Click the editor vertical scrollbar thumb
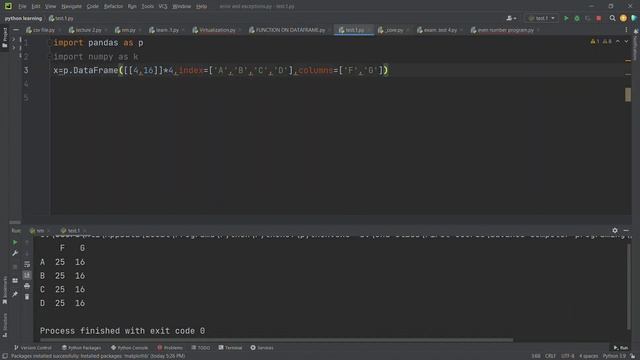This screenshot has height=360, width=640. coord(628,95)
